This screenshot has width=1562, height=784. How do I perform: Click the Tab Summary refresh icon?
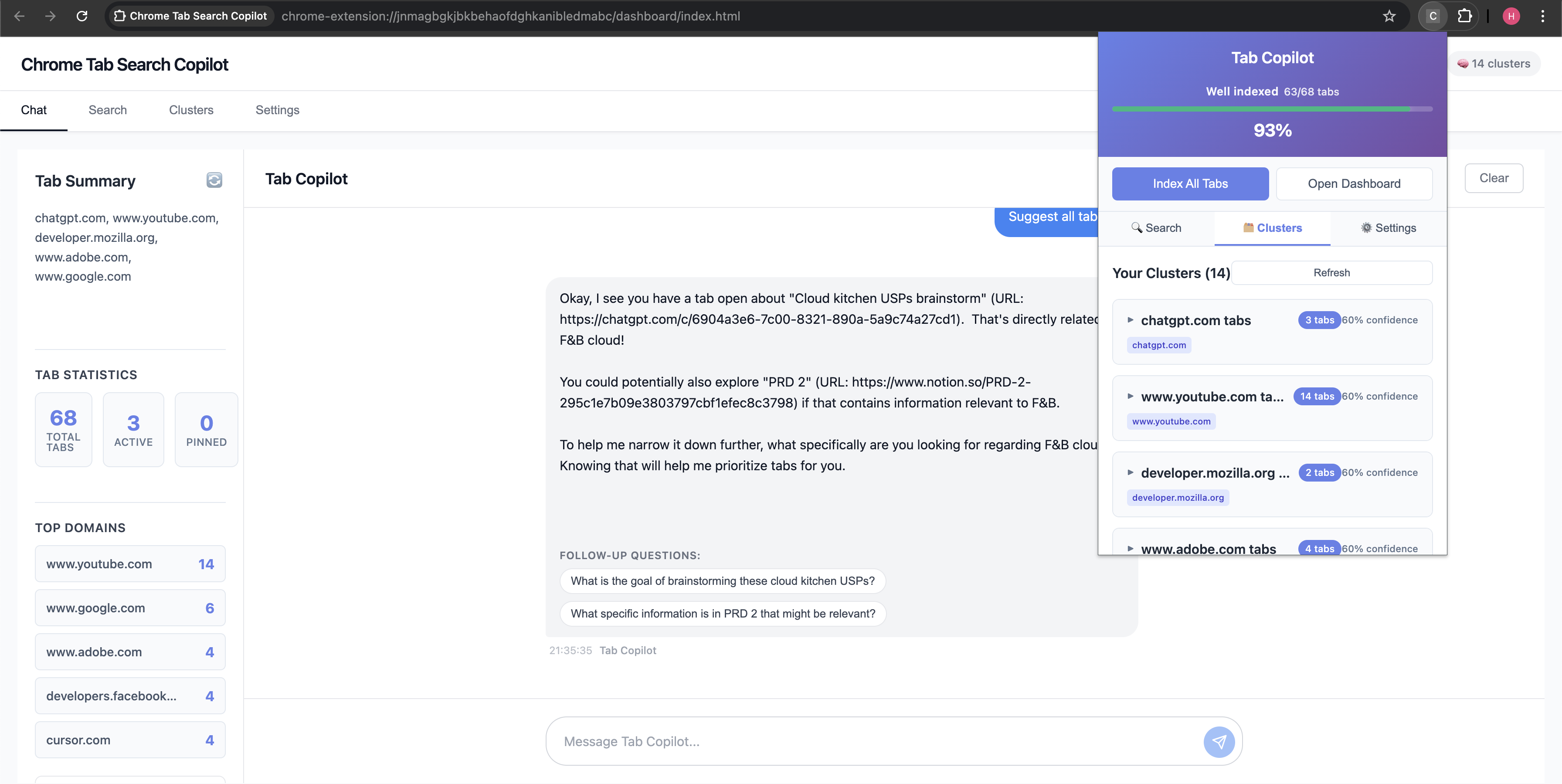[214, 180]
